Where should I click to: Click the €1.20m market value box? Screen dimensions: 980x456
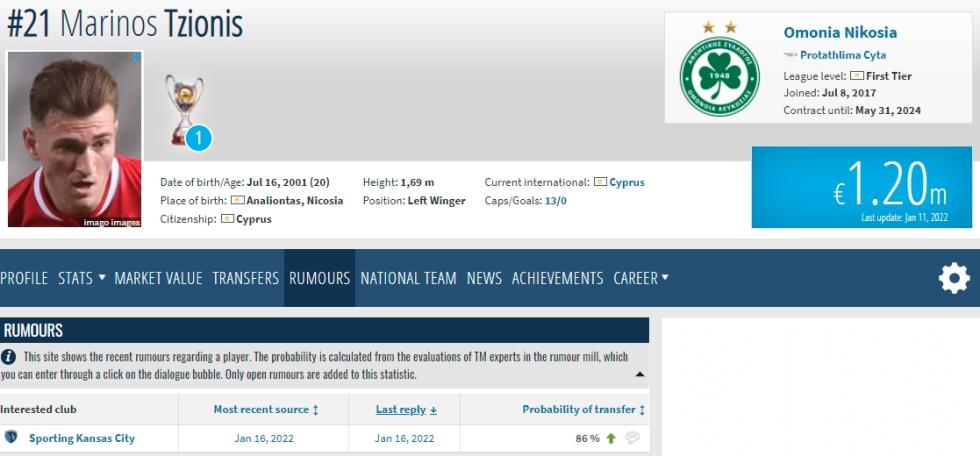(861, 187)
